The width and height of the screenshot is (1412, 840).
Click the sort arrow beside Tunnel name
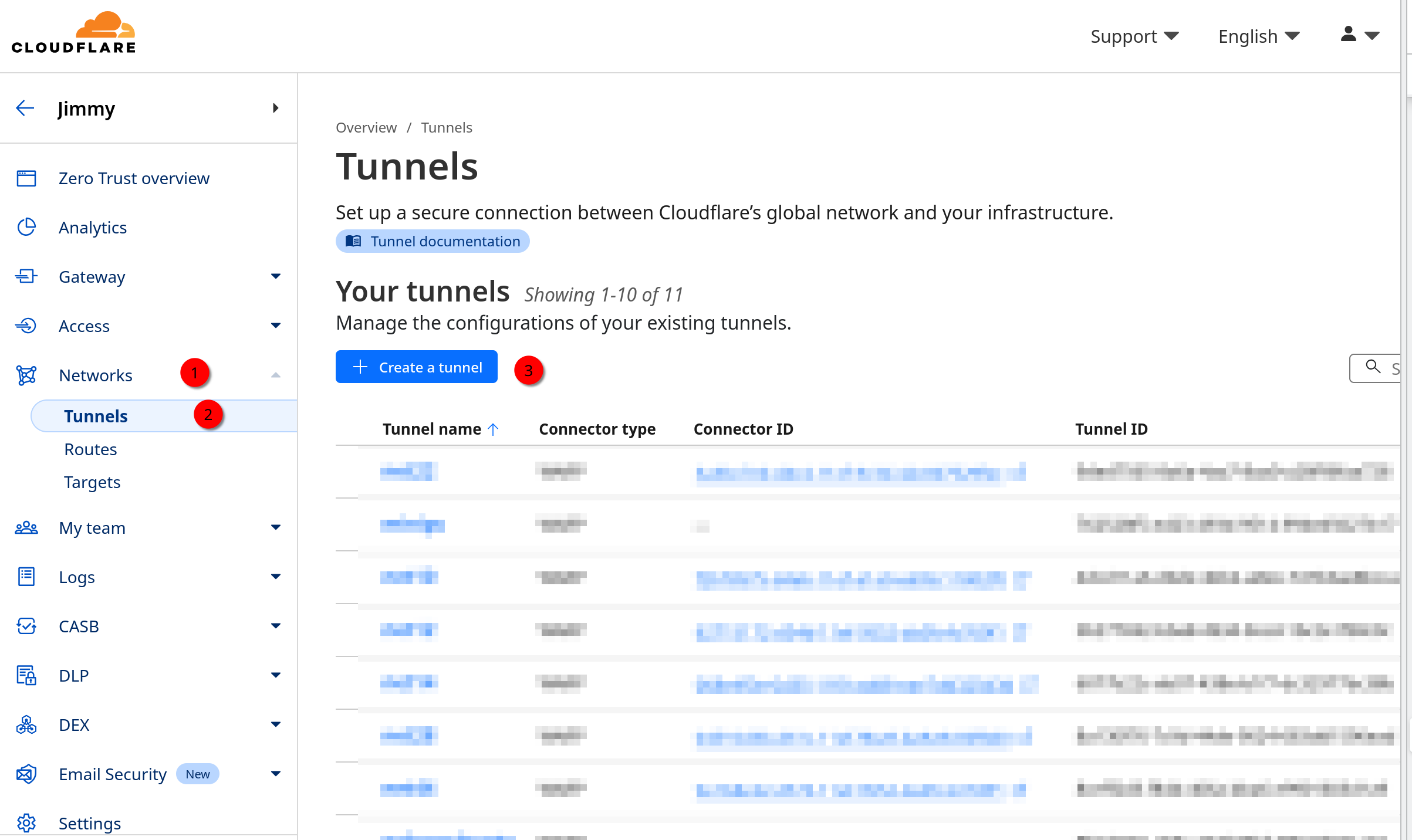point(493,429)
